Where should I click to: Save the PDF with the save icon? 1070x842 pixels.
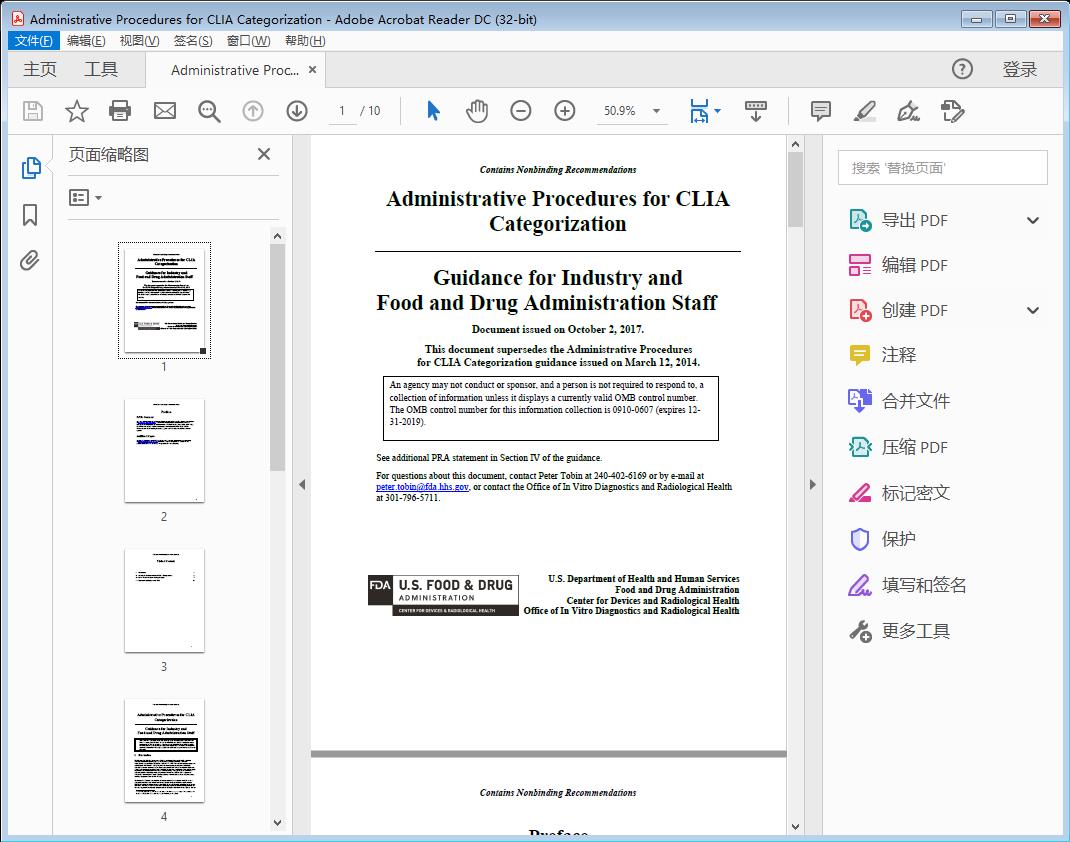click(x=31, y=111)
